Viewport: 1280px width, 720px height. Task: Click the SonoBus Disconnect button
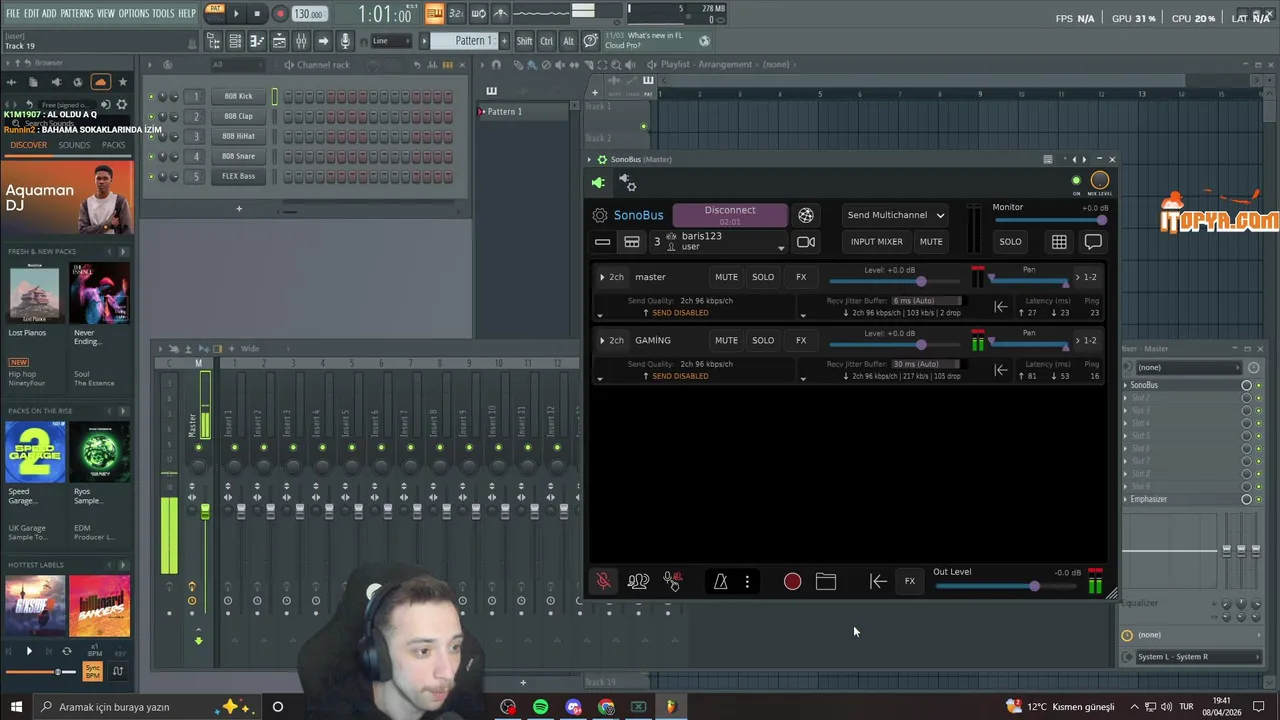(730, 215)
